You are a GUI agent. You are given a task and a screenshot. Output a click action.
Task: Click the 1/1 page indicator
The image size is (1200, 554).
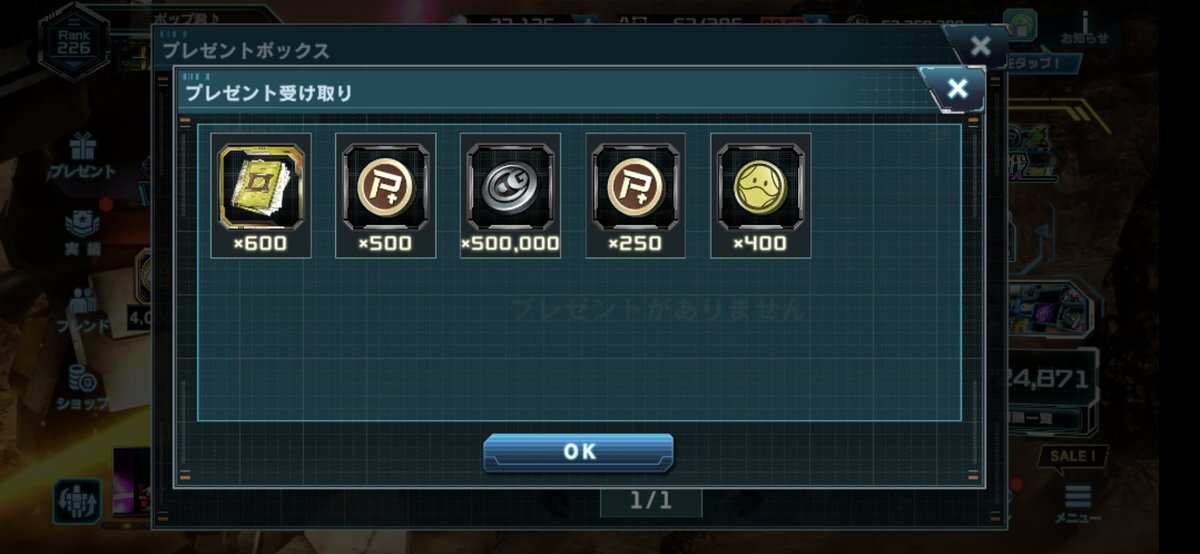coord(651,501)
